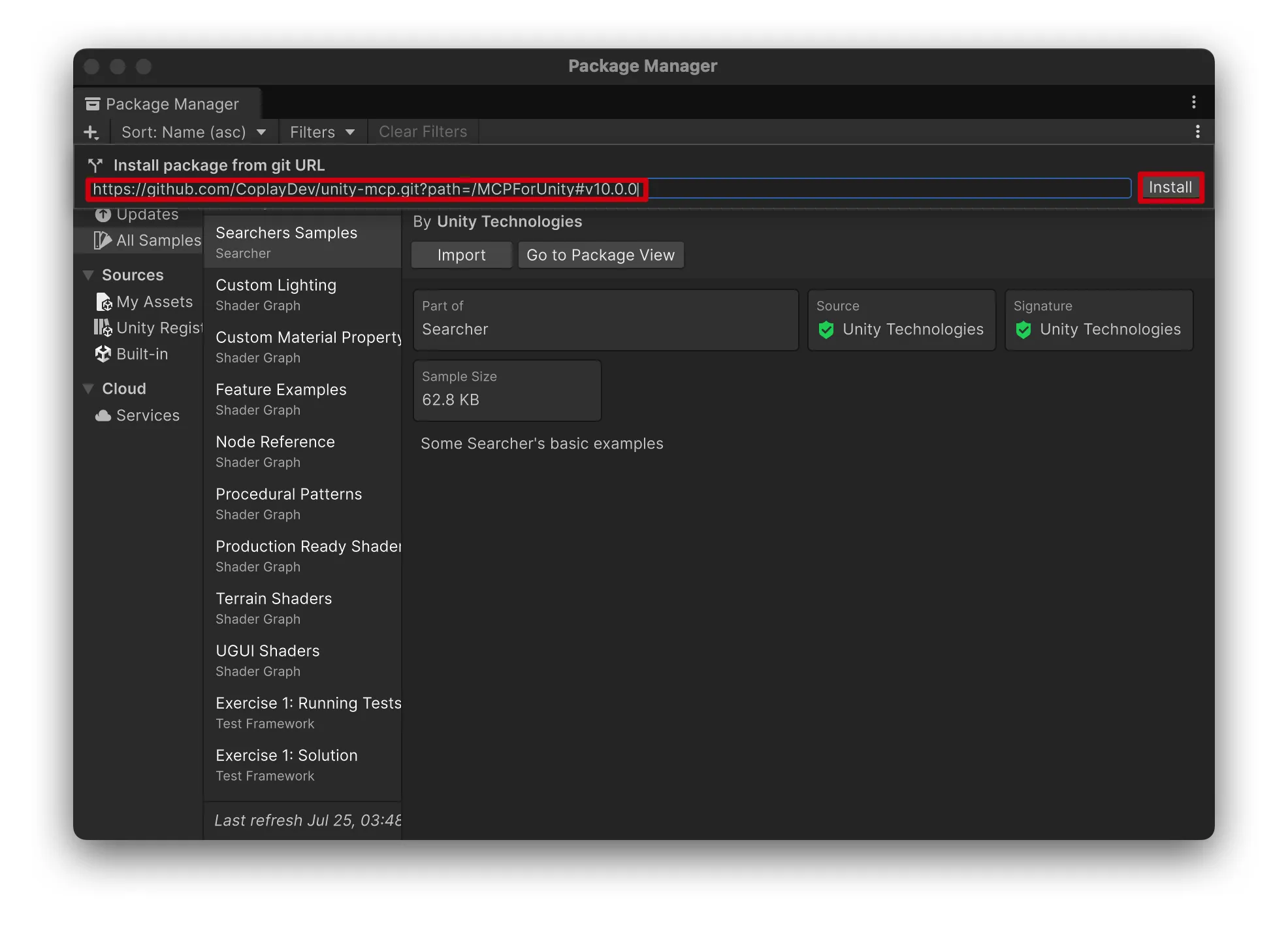
Task: Click the Install button
Action: 1170,188
